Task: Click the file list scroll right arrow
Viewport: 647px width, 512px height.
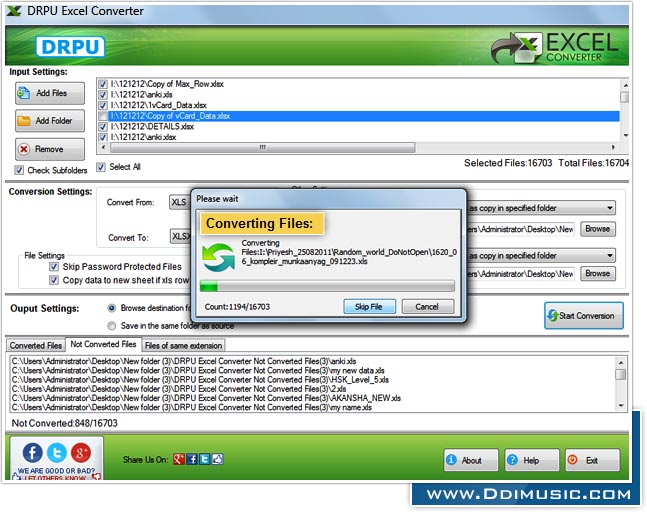Action: click(613, 147)
